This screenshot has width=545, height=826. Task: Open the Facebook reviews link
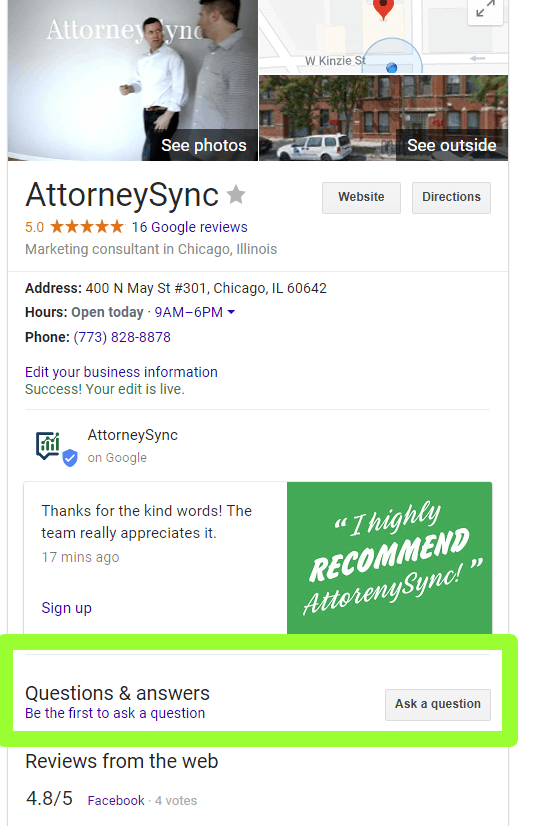coord(116,801)
